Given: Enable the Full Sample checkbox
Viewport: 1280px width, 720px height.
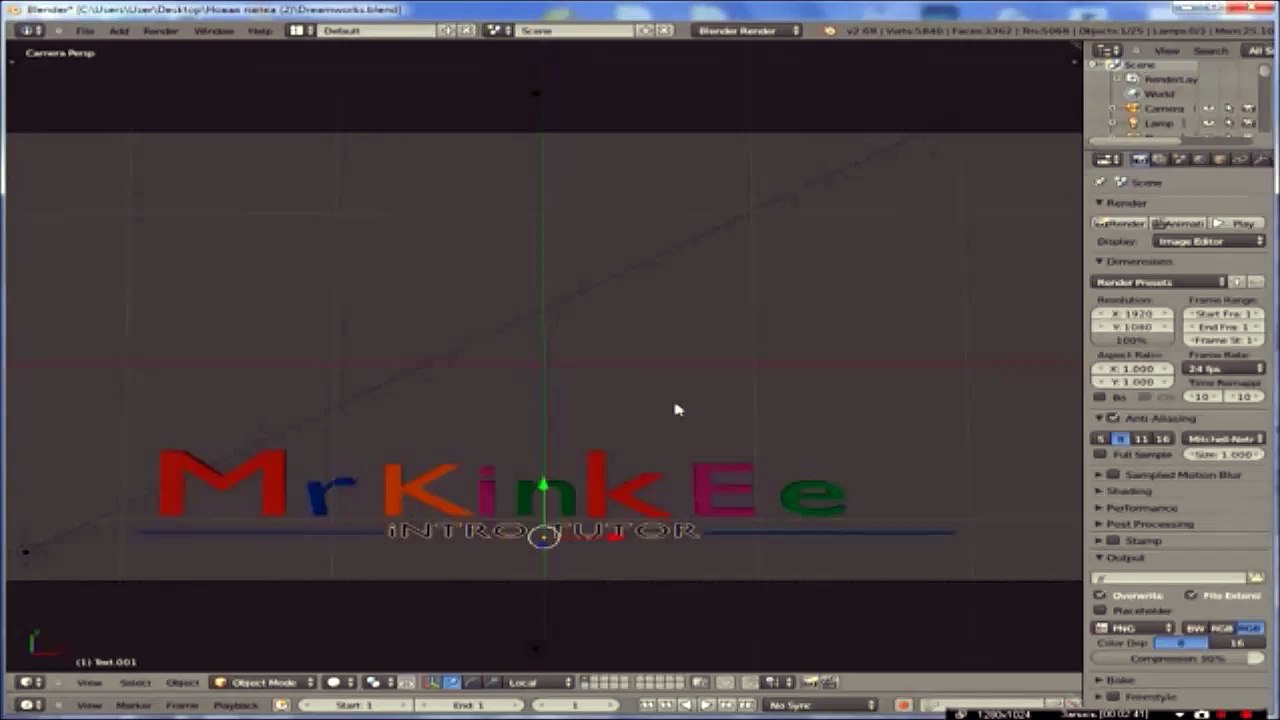Looking at the screenshot, I should point(1101,455).
